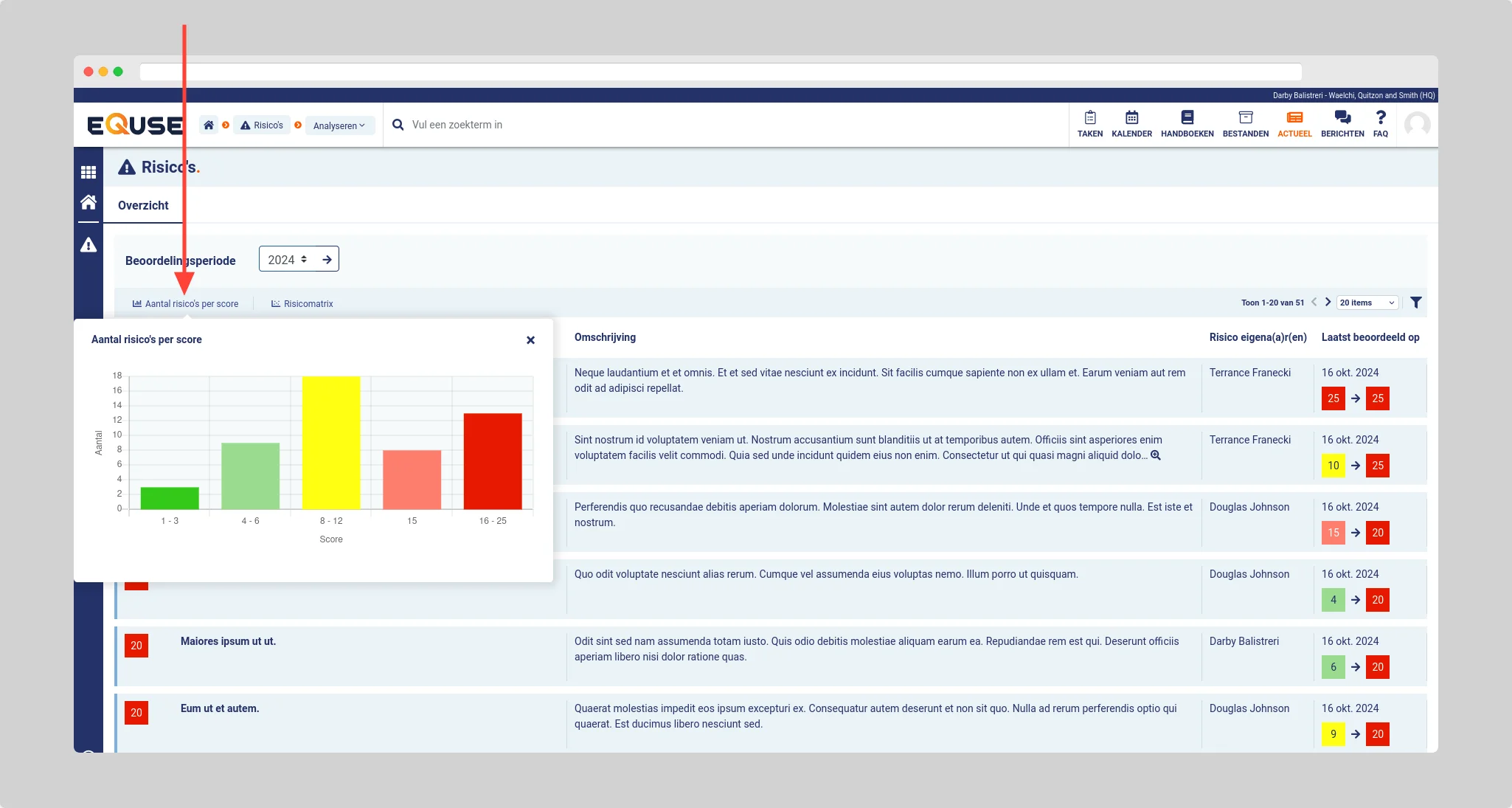Click the sidebar warning triangle icon

pyautogui.click(x=89, y=245)
